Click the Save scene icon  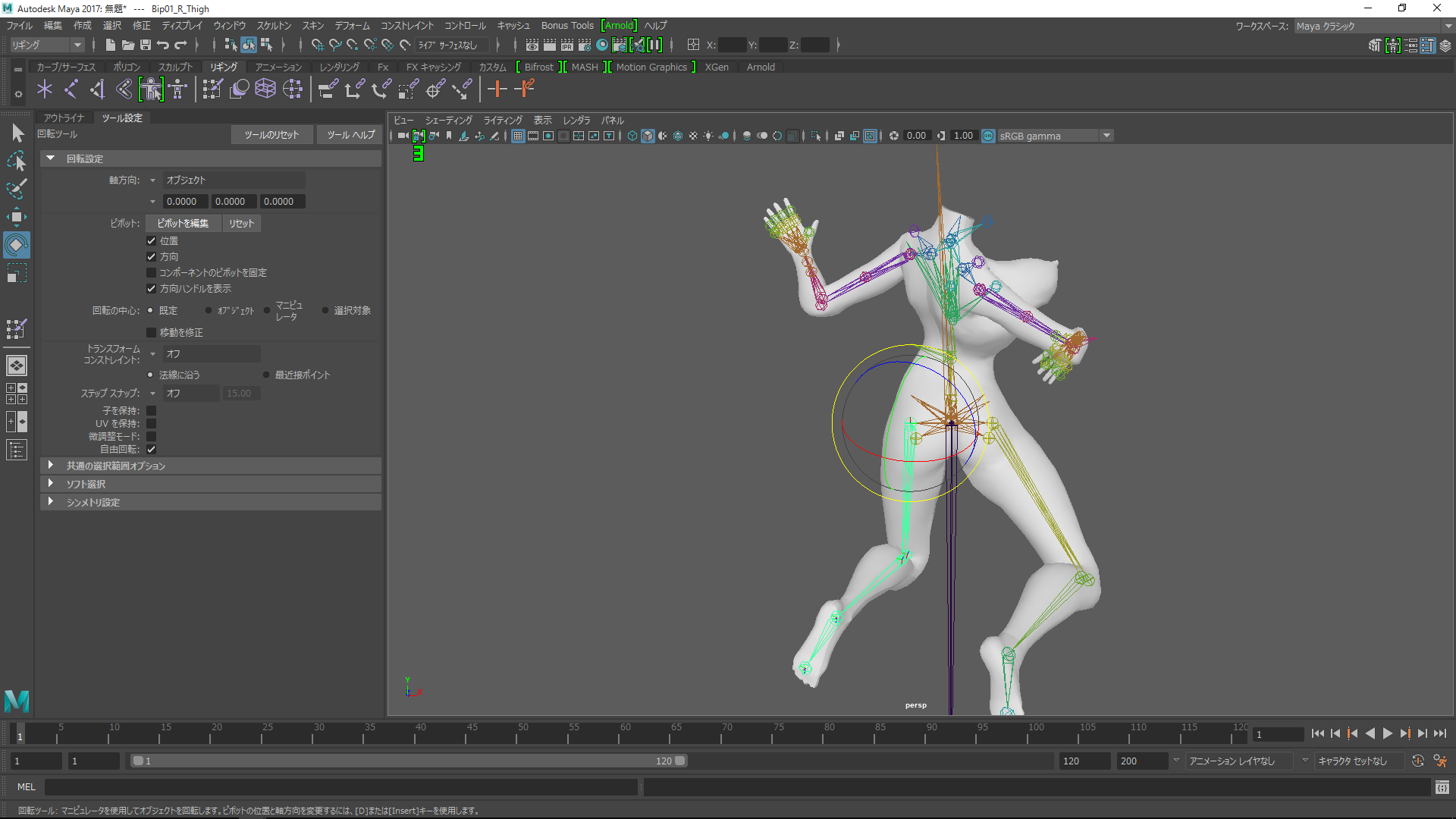(146, 45)
